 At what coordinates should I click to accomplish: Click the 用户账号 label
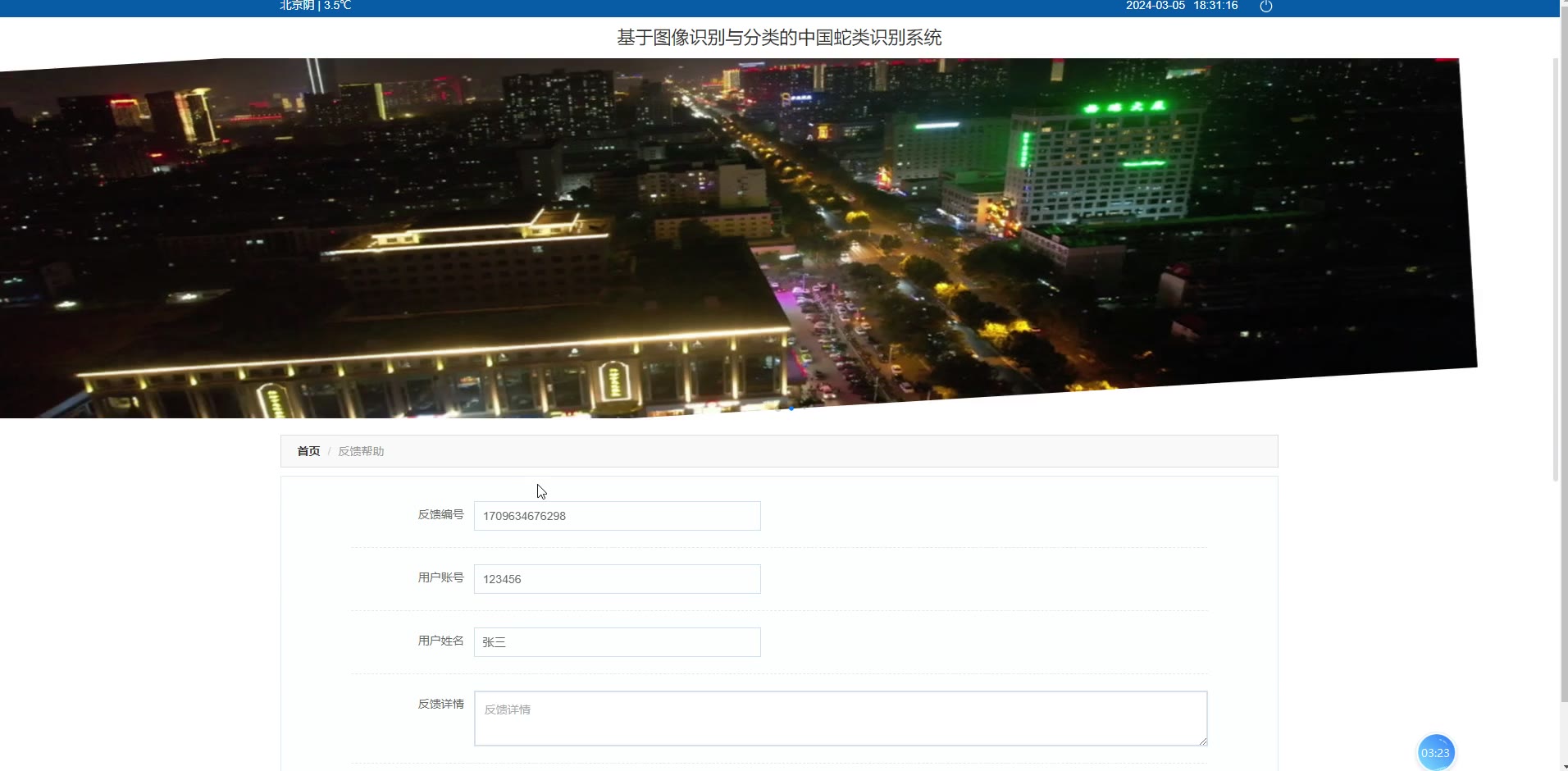(441, 577)
